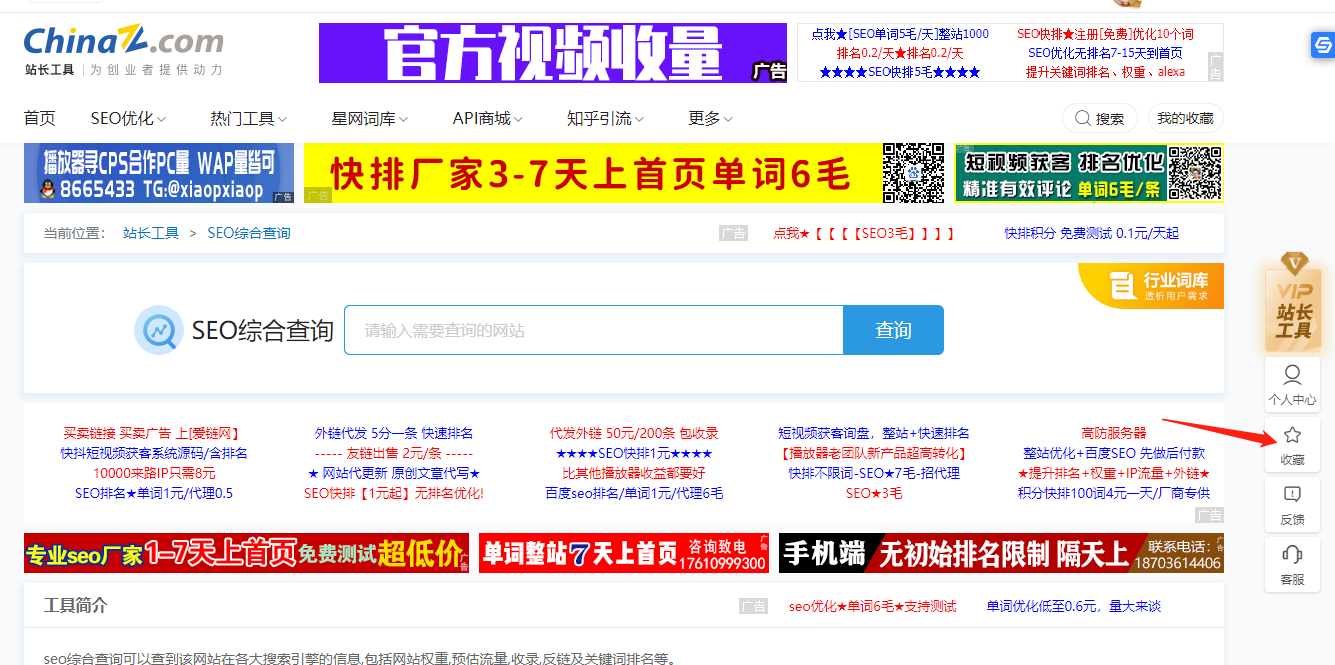Click the 比其他播放器收益都要好 link
Screen dimensions: 1335x665
click(x=634, y=473)
